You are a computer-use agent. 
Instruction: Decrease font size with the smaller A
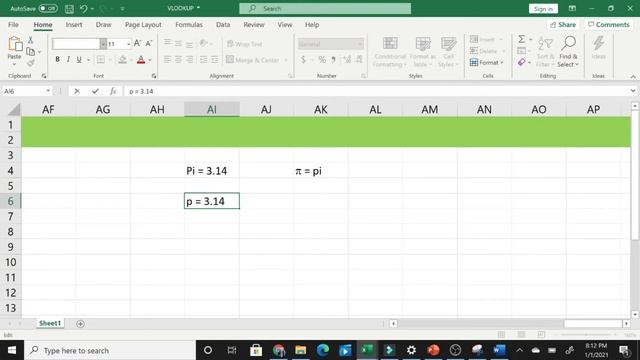[x=149, y=43]
